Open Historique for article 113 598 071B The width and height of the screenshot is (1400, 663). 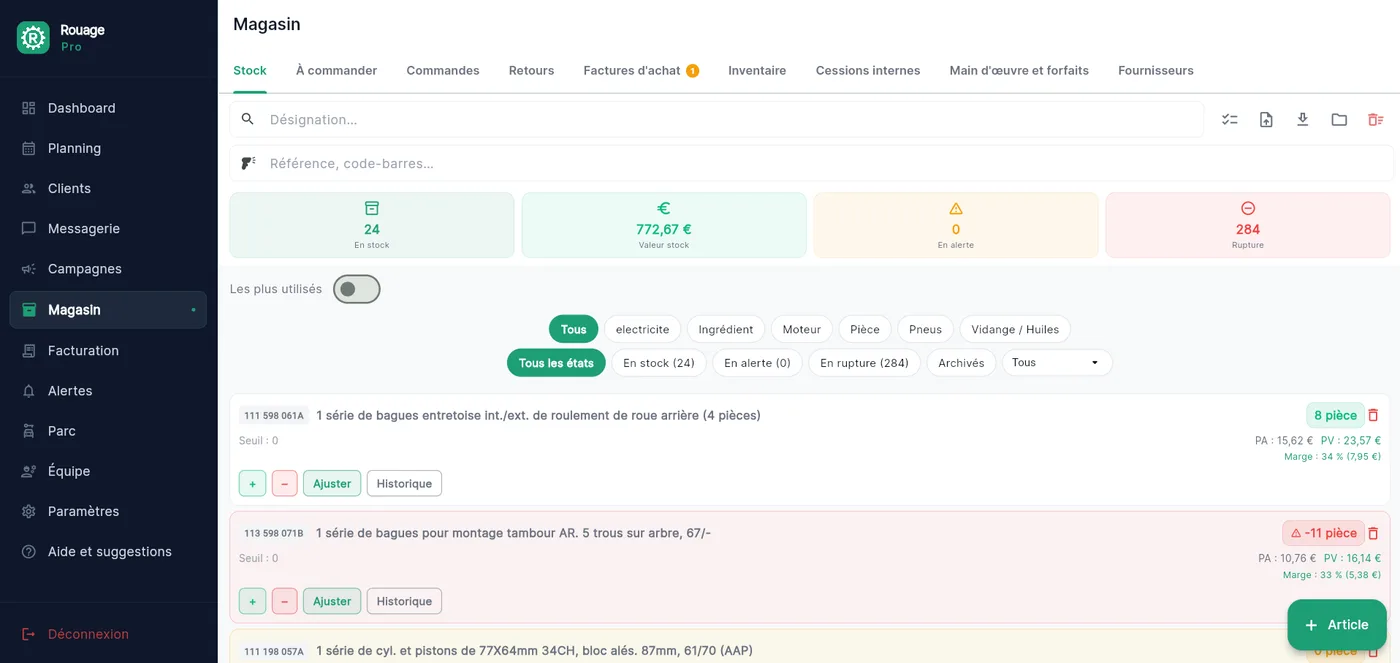tap(404, 601)
